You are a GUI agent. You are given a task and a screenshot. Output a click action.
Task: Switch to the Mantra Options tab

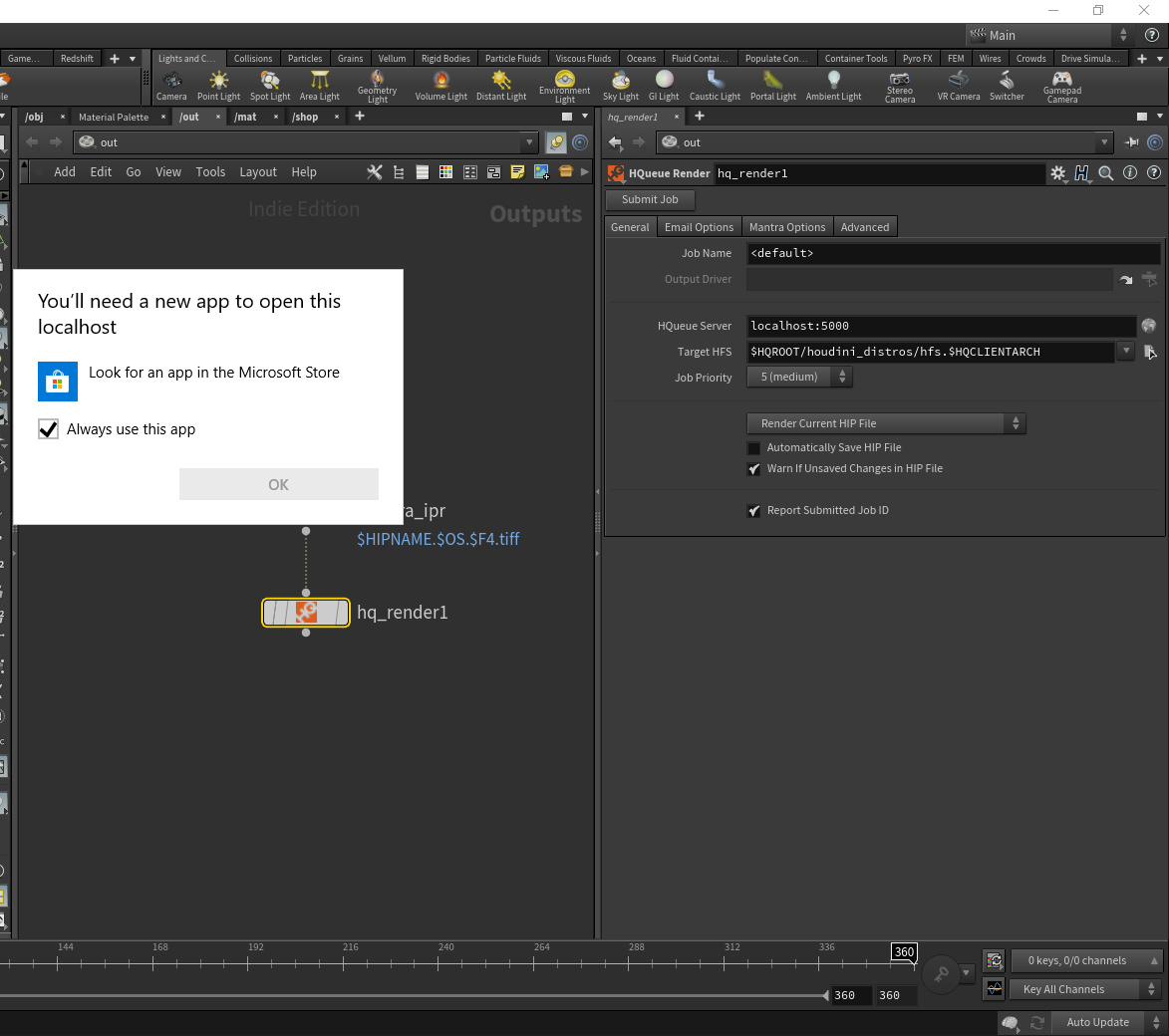click(x=787, y=227)
